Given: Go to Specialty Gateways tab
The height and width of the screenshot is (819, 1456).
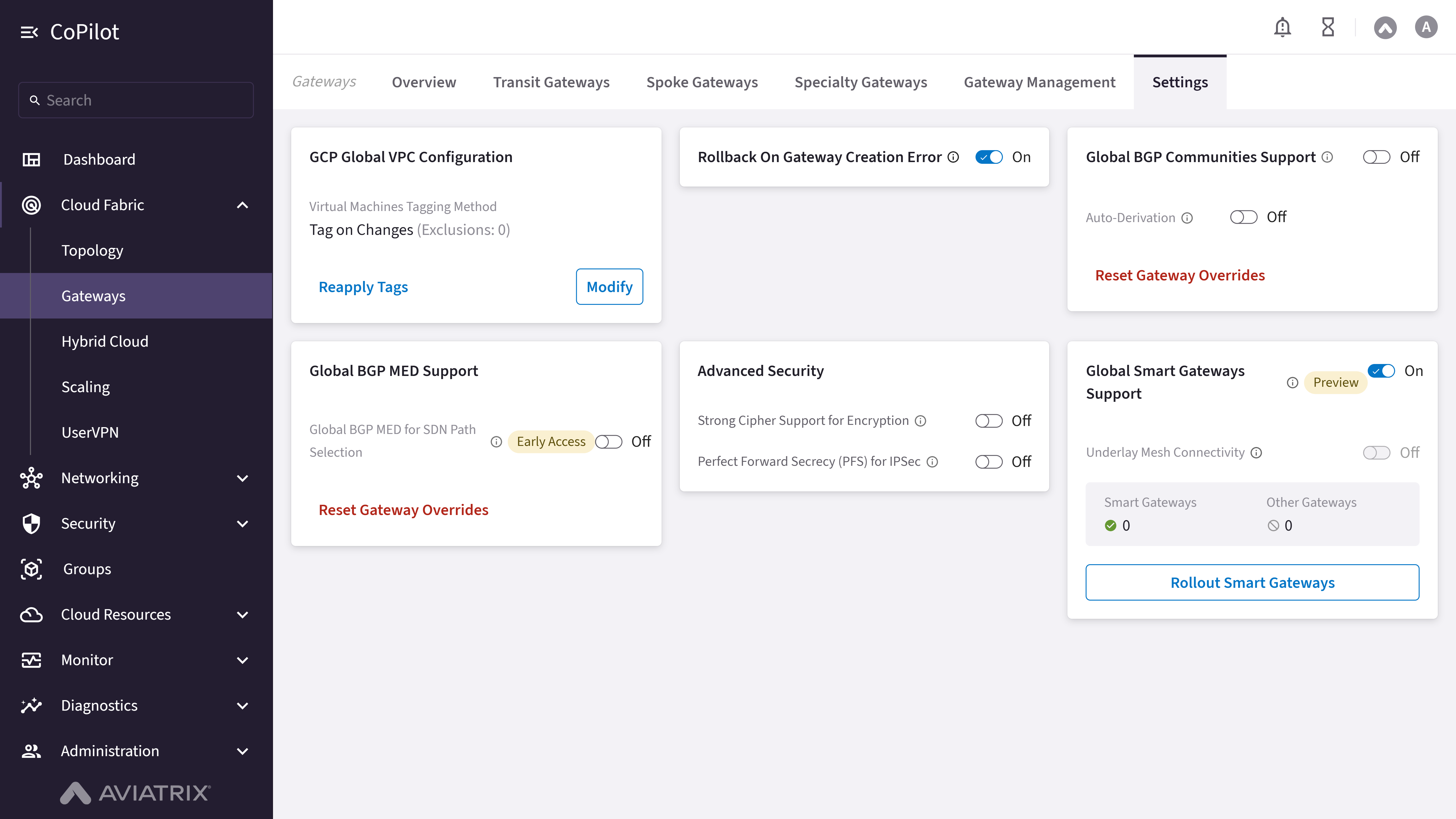Looking at the screenshot, I should click(861, 82).
